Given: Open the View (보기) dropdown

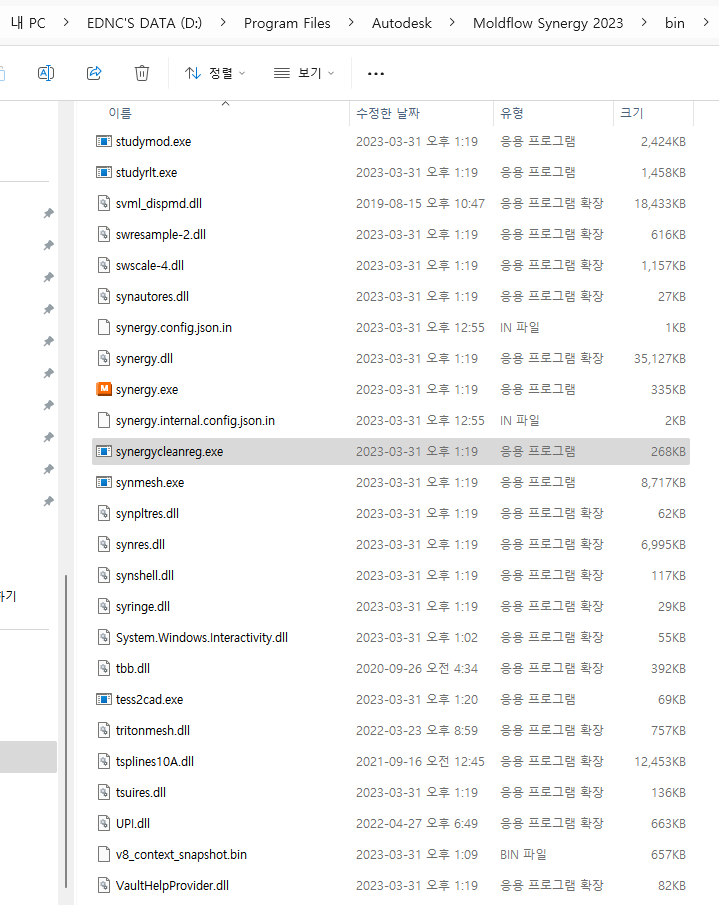Looking at the screenshot, I should tap(304, 73).
